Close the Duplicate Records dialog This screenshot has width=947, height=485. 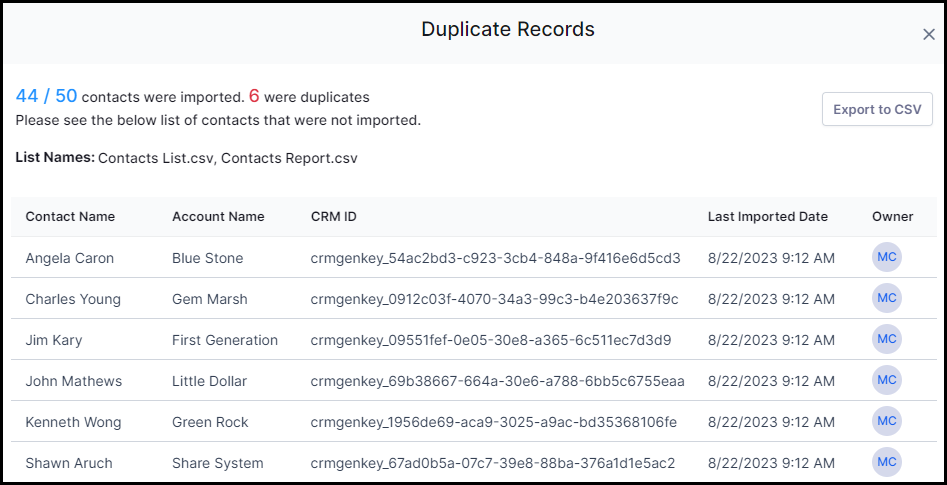[928, 34]
